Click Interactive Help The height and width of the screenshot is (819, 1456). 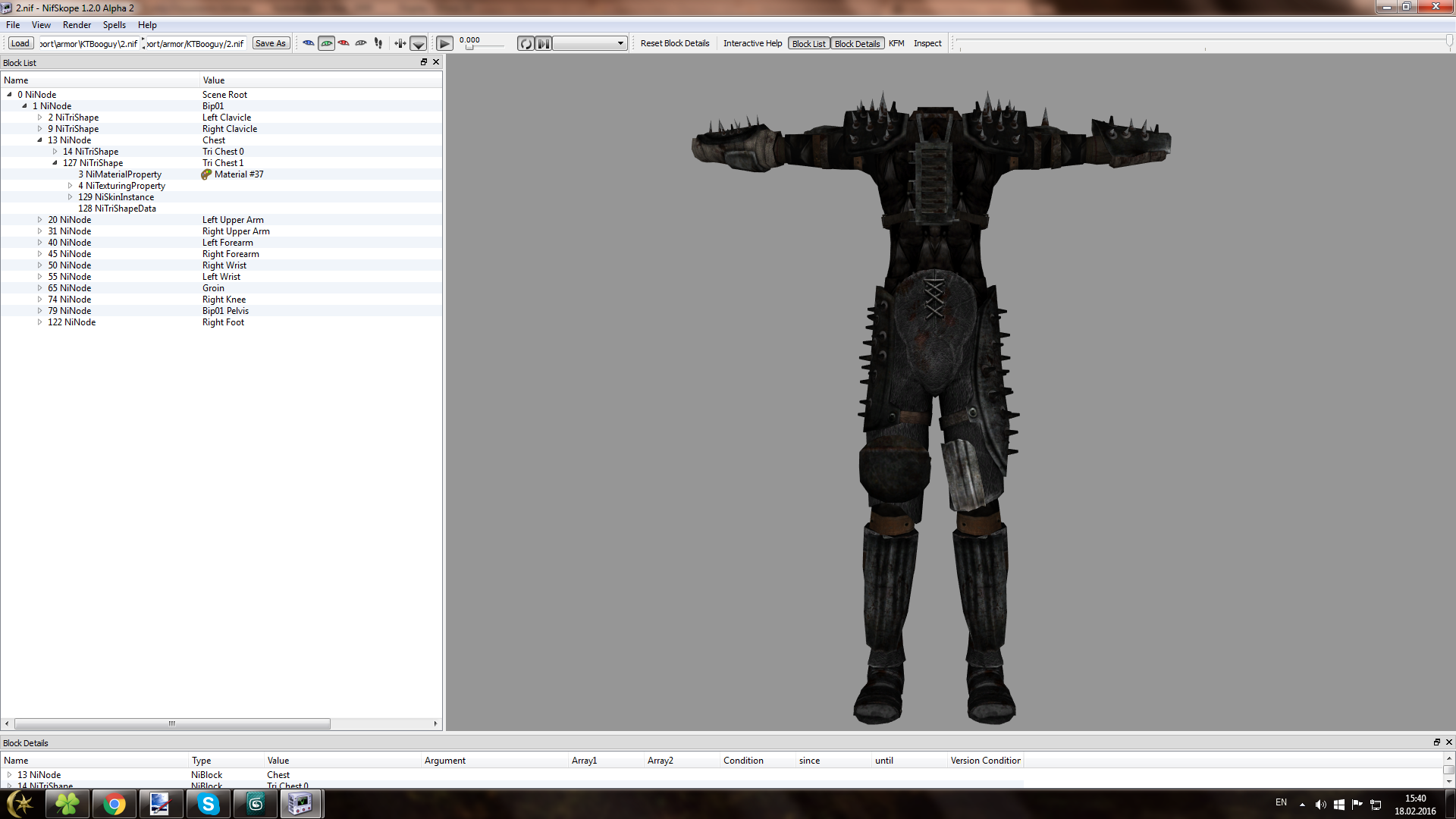(x=752, y=43)
